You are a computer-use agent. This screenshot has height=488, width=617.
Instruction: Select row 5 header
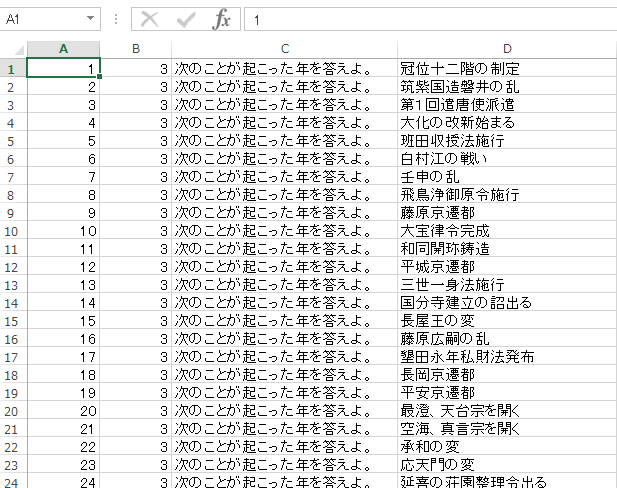click(12, 141)
